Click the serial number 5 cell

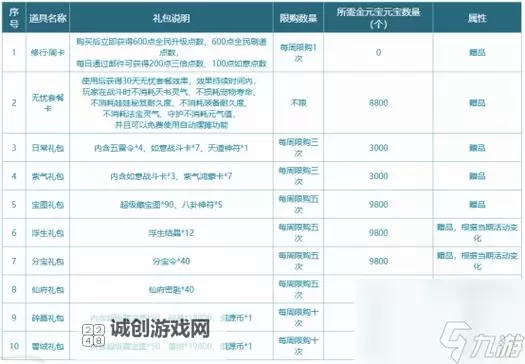[14, 204]
